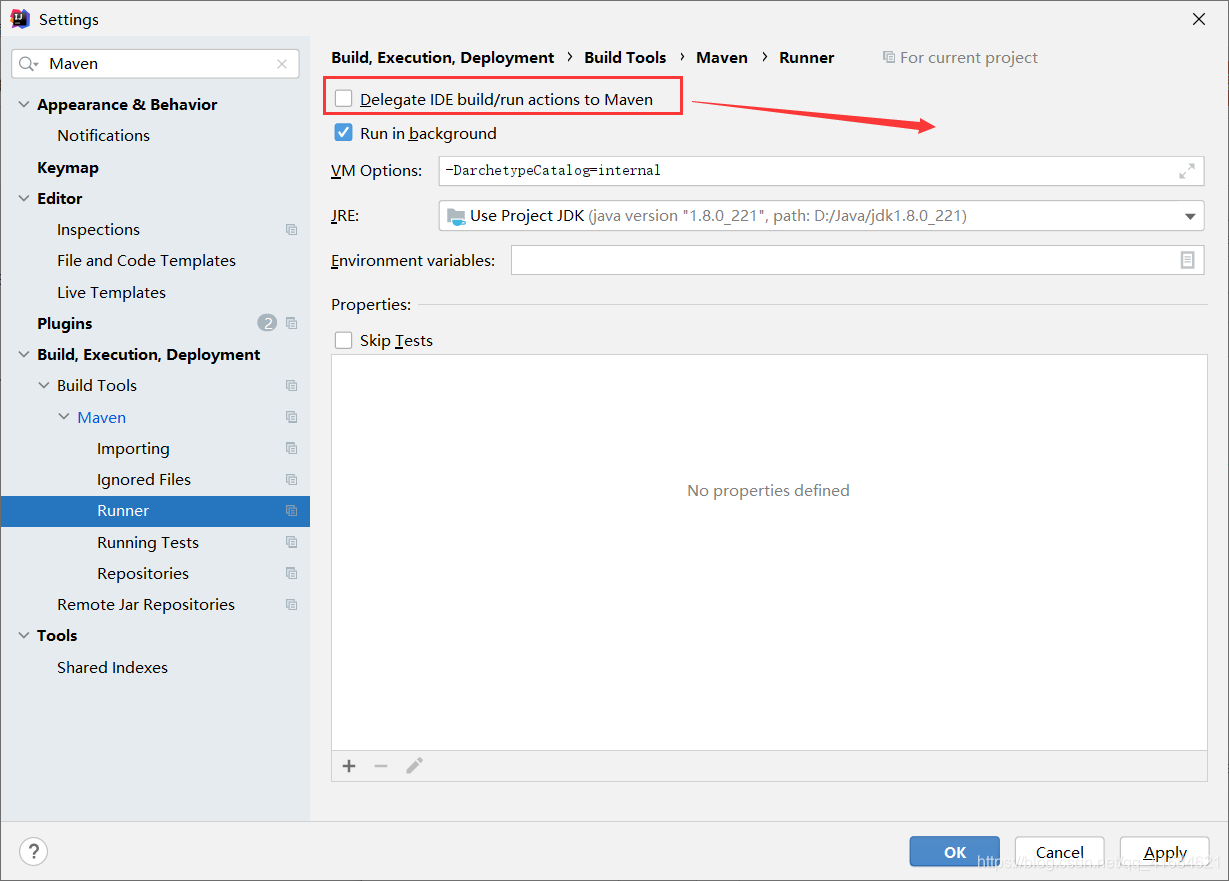Click OK button
The height and width of the screenshot is (881, 1229).
click(x=955, y=852)
